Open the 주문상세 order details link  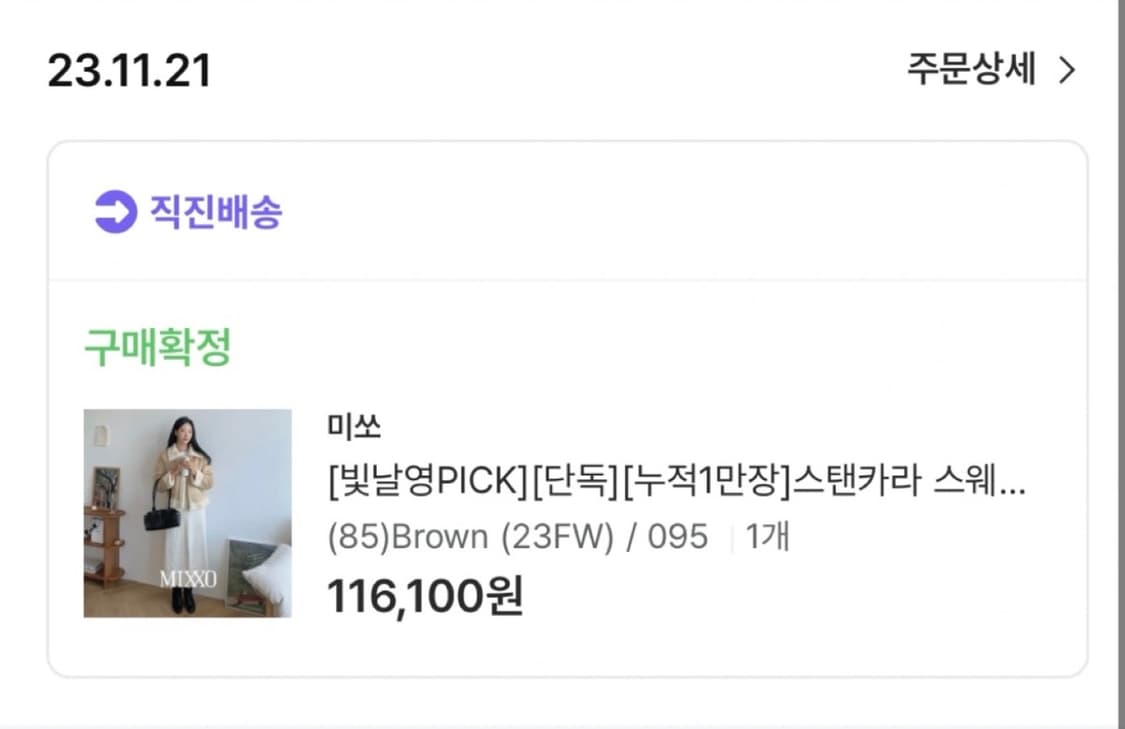pyautogui.click(x=971, y=70)
